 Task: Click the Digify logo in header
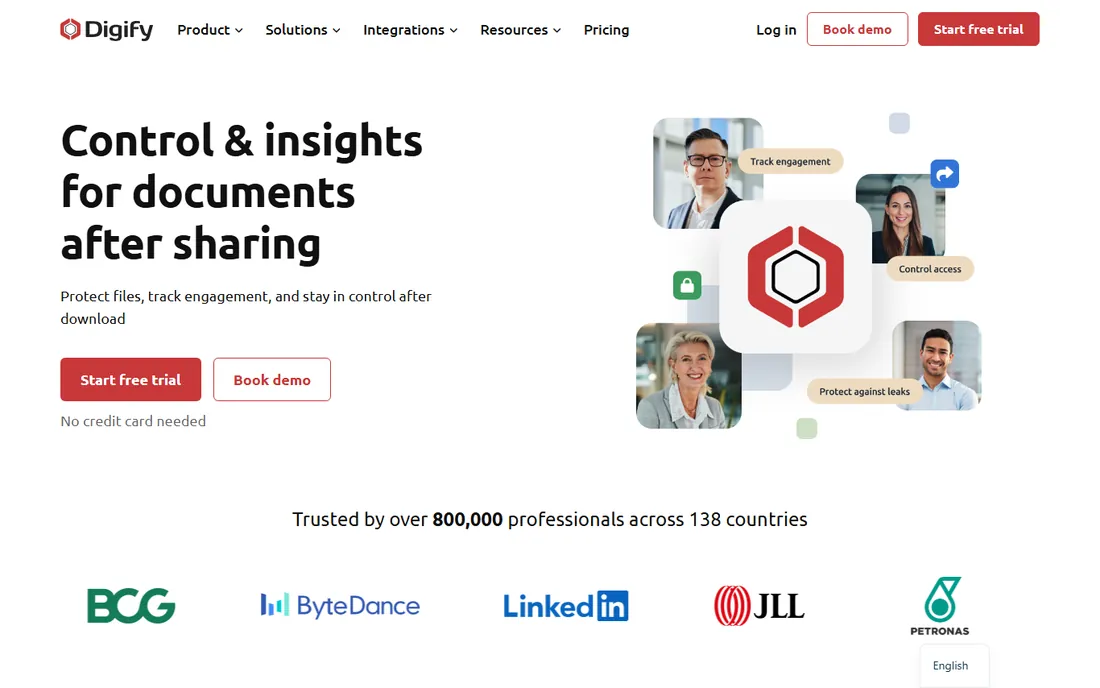coord(106,29)
